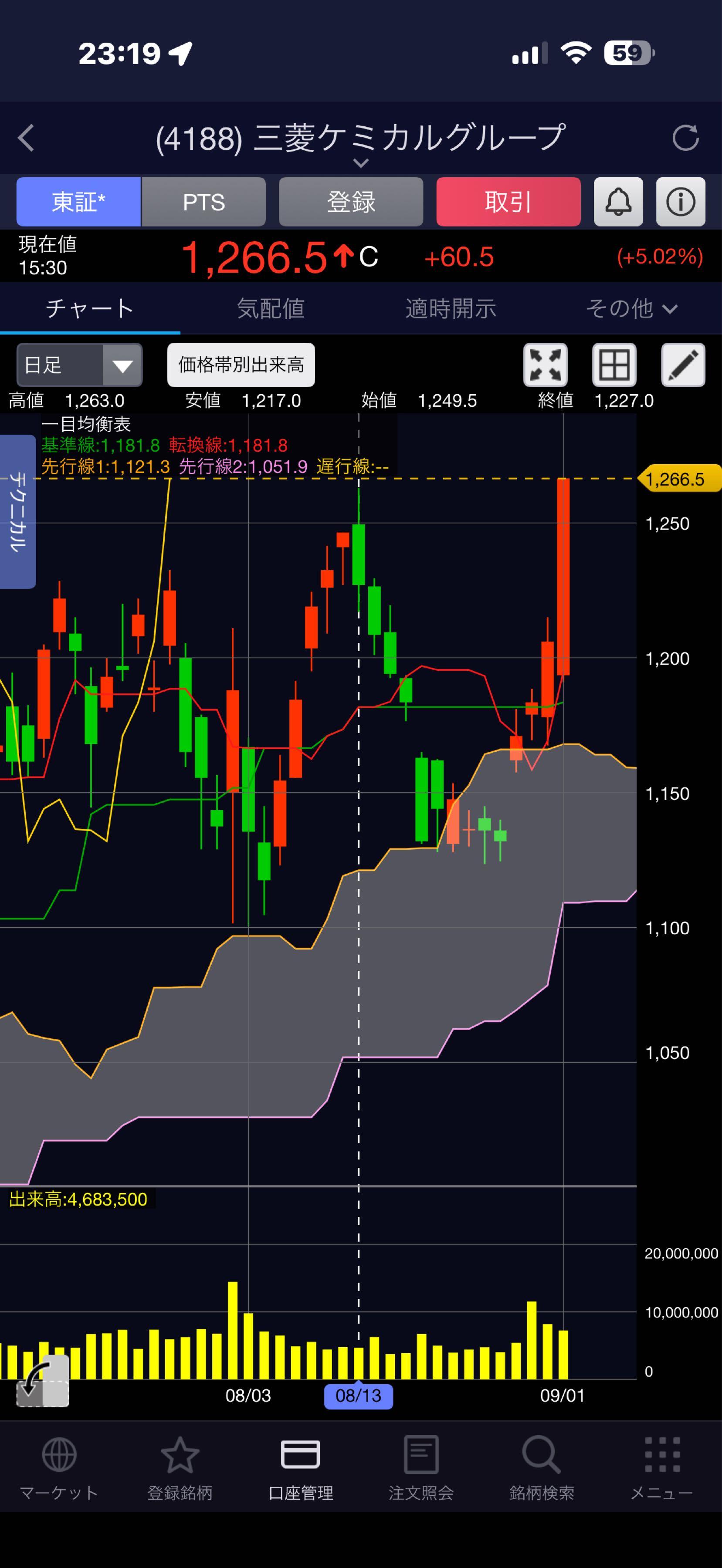
Task: Tap the 23:19 clock in the status bar
Action: pos(120,54)
